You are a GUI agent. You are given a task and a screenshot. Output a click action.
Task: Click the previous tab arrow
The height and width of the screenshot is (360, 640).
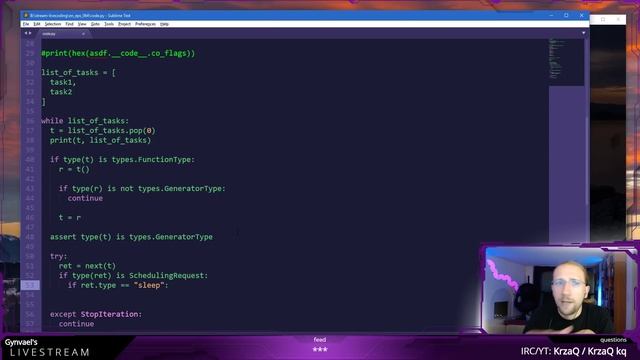click(26, 33)
